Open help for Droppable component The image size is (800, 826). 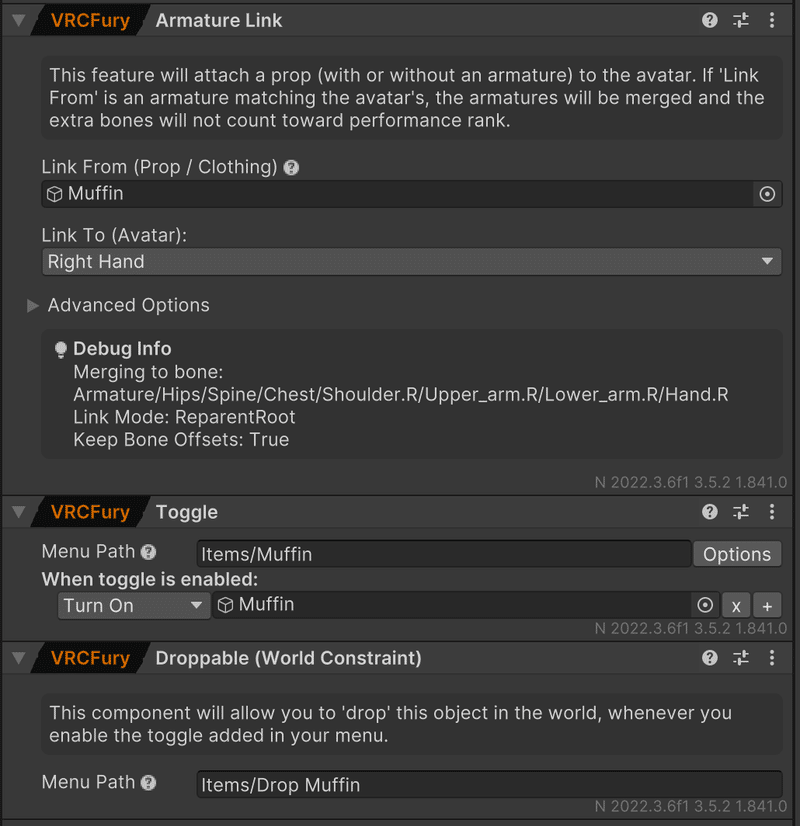pos(710,658)
